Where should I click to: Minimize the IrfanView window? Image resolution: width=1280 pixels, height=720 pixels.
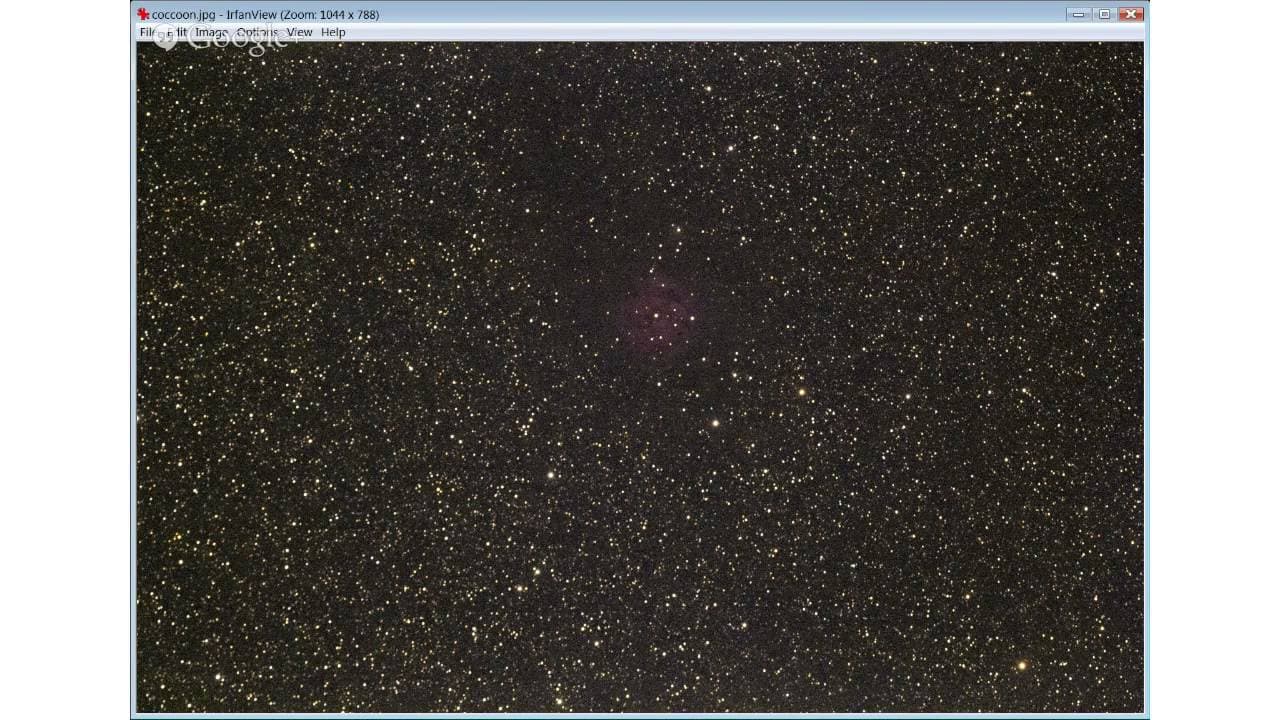(x=1078, y=14)
